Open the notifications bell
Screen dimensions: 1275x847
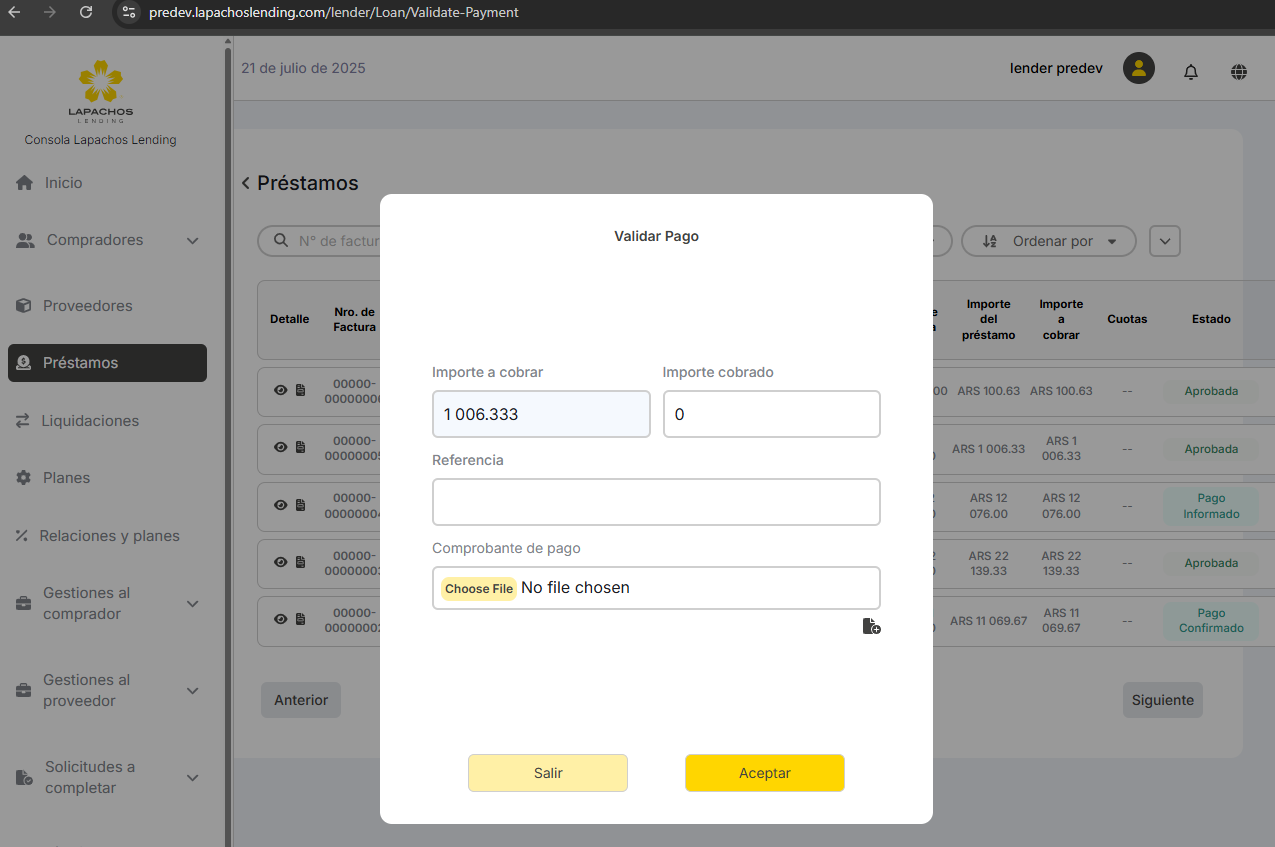(x=1190, y=71)
